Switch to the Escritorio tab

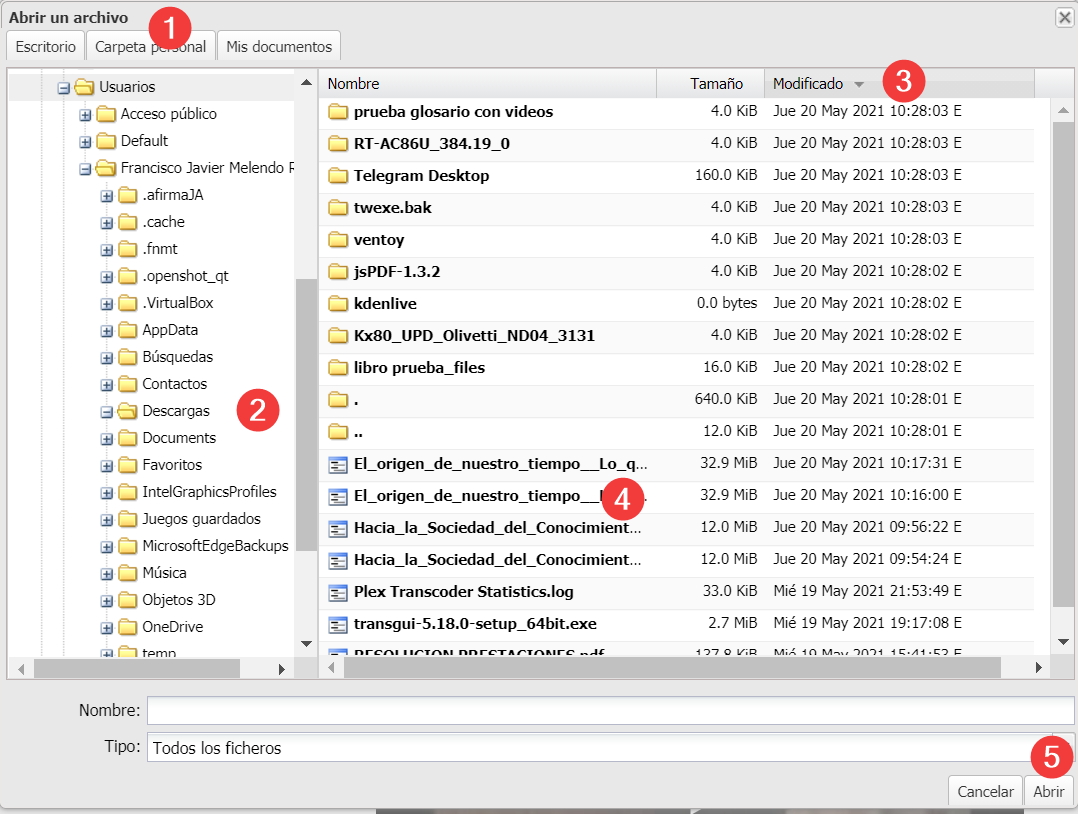[x=45, y=46]
